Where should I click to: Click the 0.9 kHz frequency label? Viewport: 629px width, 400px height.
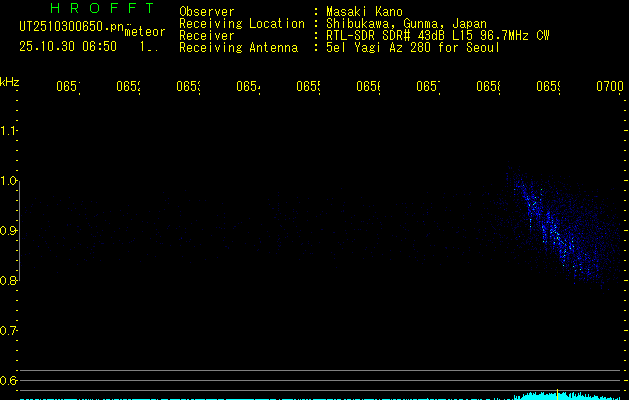click(x=8, y=231)
